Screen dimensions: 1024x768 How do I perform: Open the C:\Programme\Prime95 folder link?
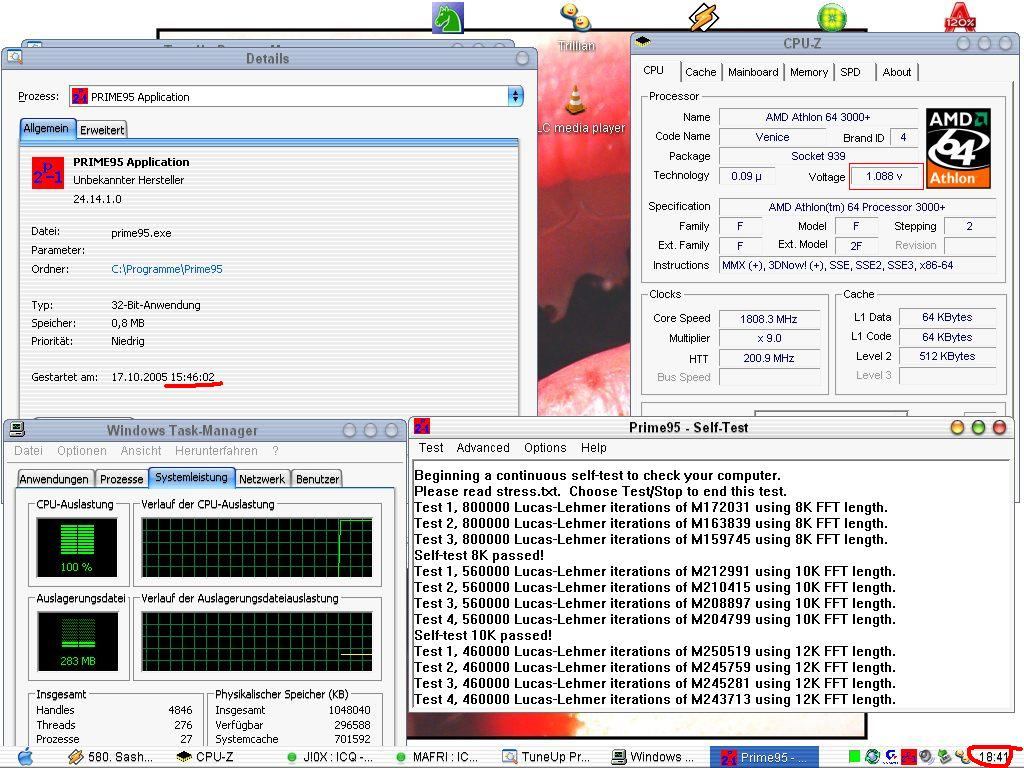167,269
